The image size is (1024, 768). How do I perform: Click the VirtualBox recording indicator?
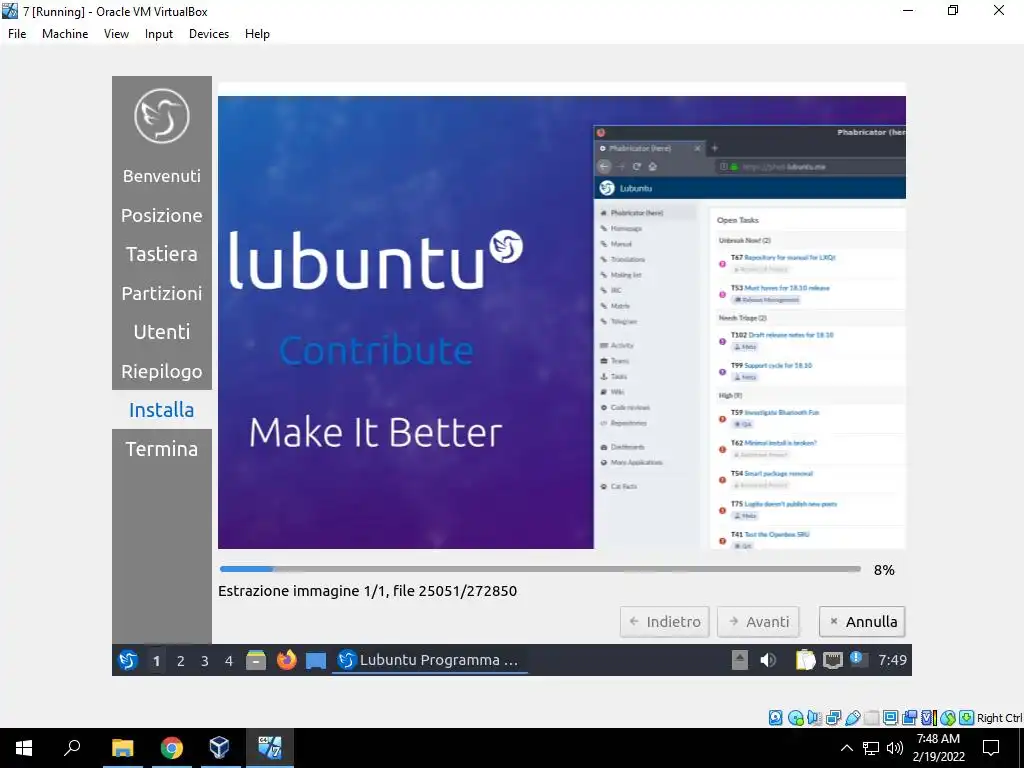[909, 718]
